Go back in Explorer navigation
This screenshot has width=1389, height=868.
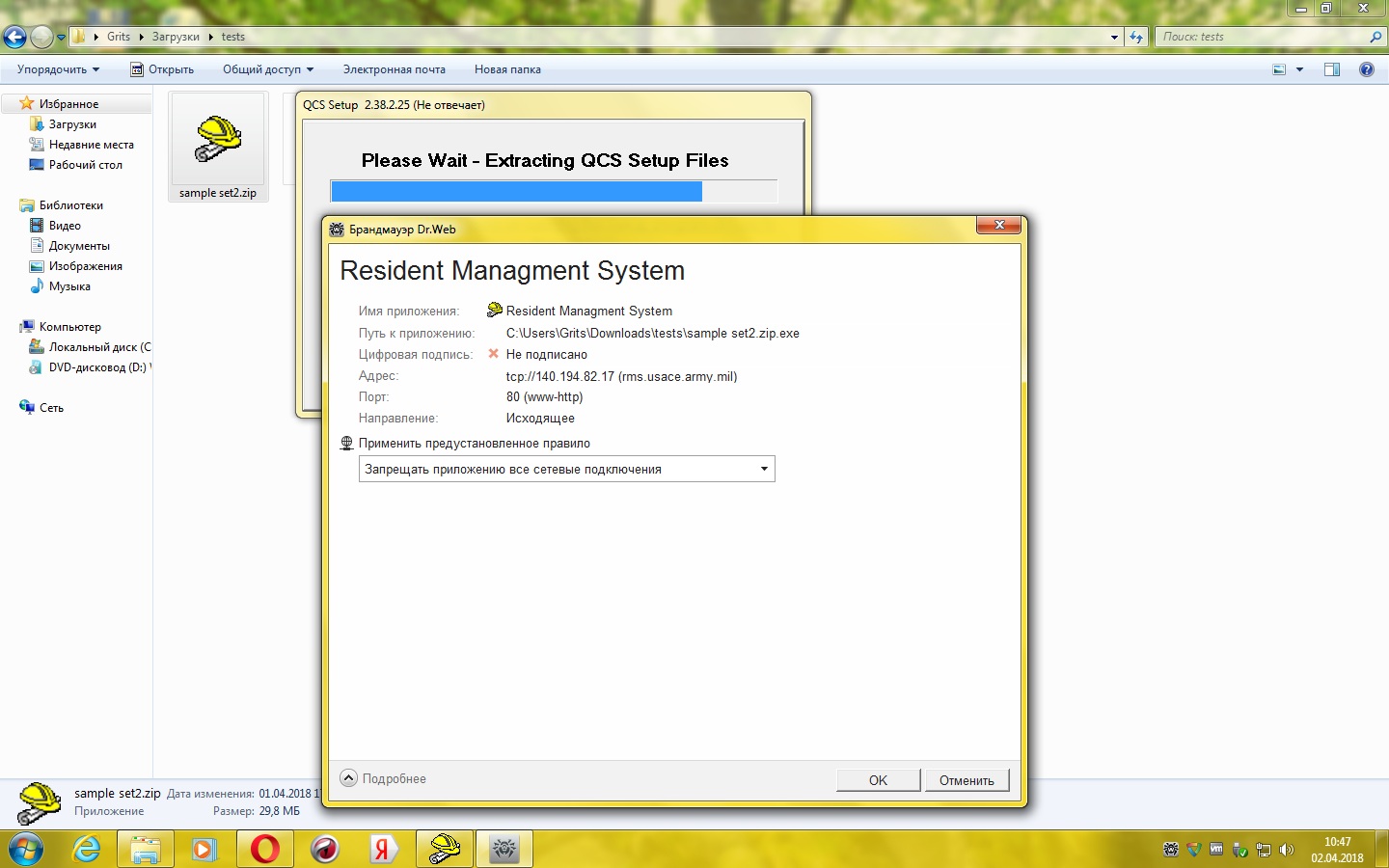click(14, 37)
